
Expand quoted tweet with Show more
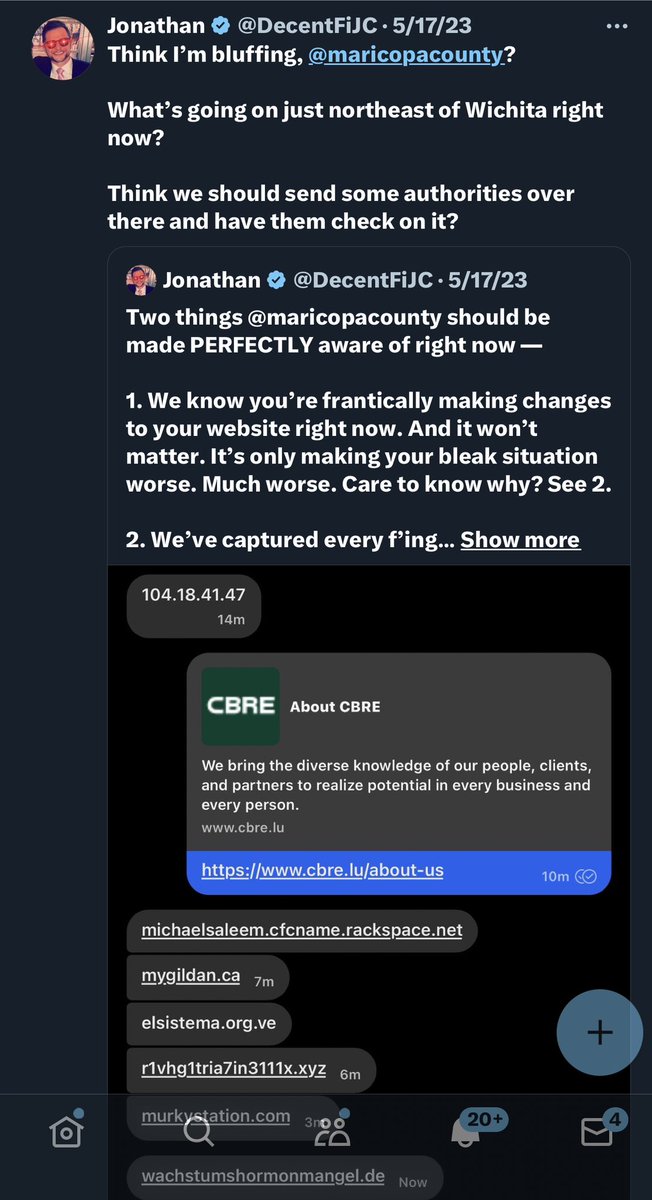(x=520, y=540)
